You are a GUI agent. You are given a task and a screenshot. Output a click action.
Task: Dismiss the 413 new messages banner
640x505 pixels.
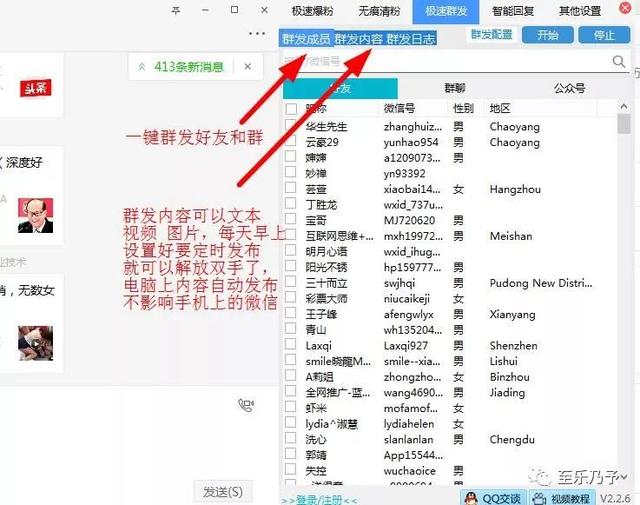[248, 66]
